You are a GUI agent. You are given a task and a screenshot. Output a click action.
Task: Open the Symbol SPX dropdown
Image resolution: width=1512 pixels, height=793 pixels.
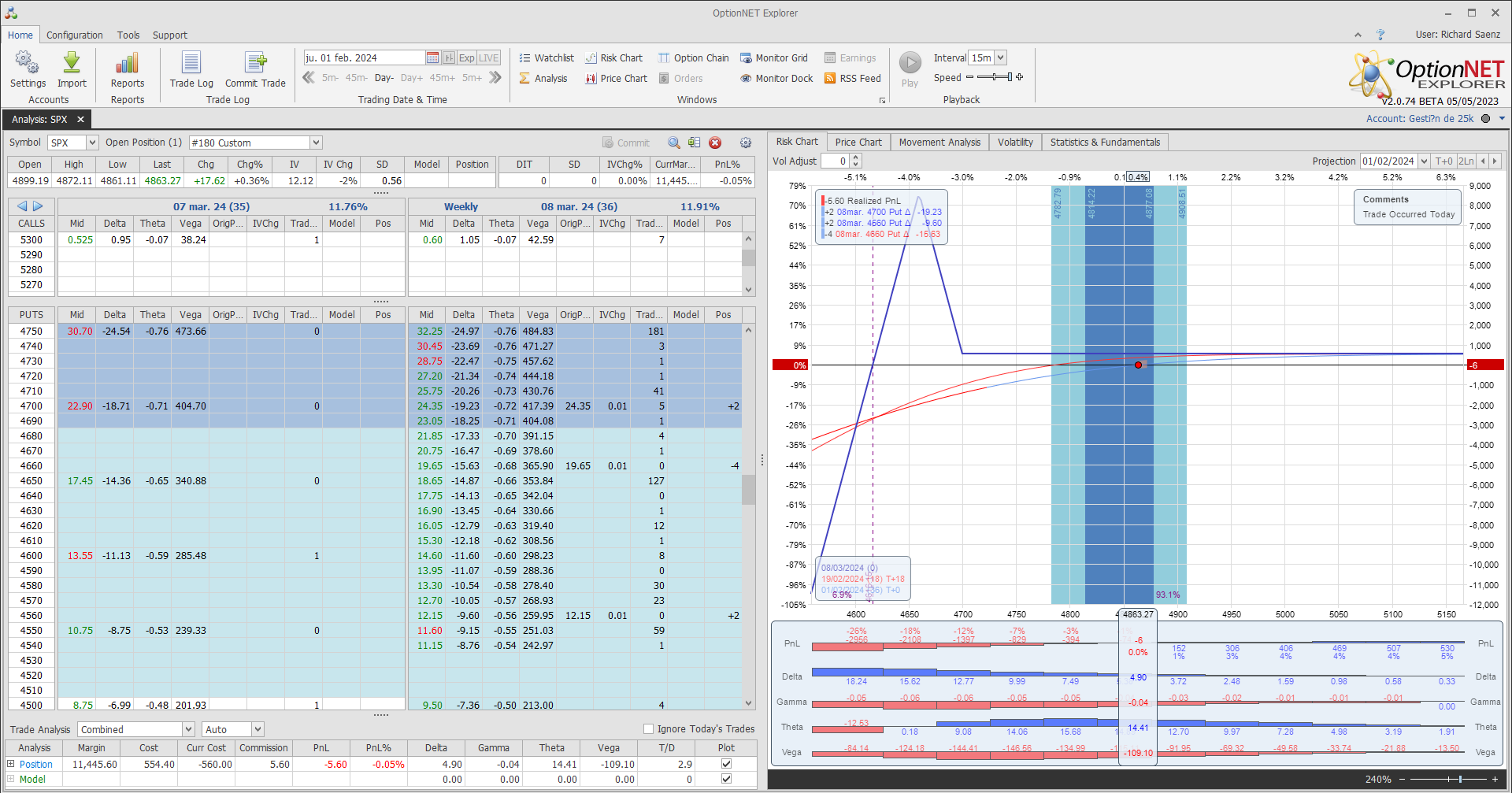point(92,143)
